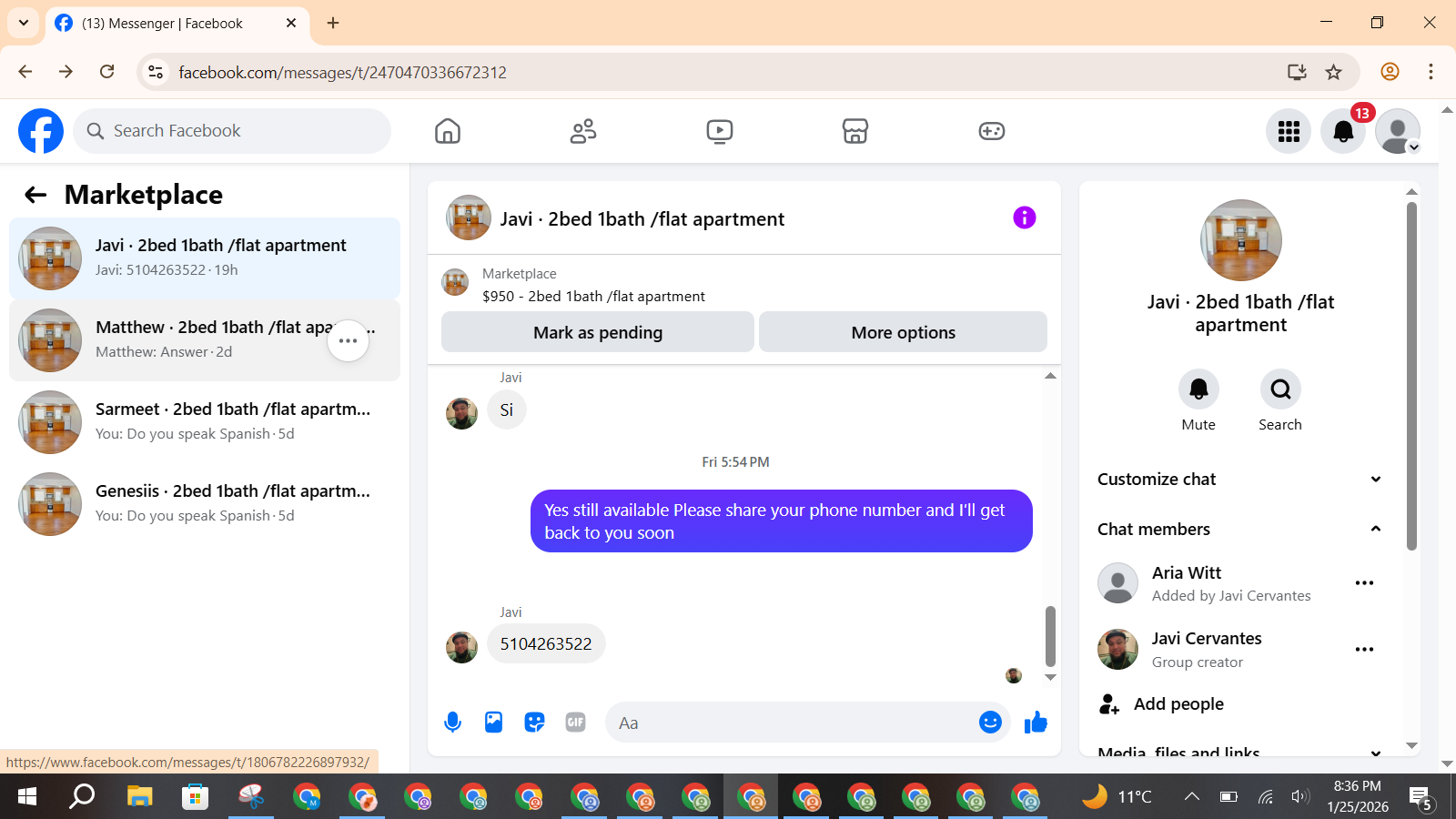
Task: Open notifications bell with 13 badge
Action: point(1343,131)
